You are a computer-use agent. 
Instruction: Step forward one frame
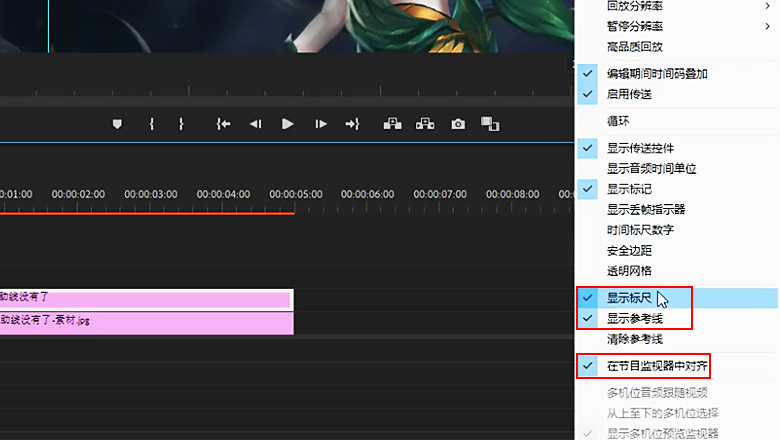(x=321, y=124)
